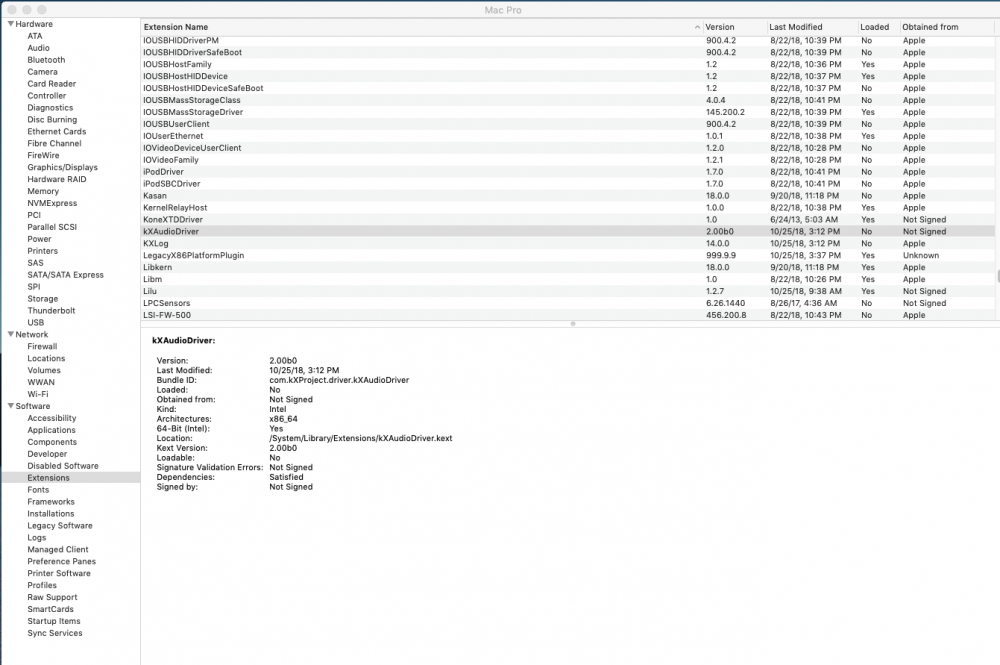Image resolution: width=1000 pixels, height=665 pixels.
Task: Collapse the Hardware section triangle
Action: [x=10, y=24]
